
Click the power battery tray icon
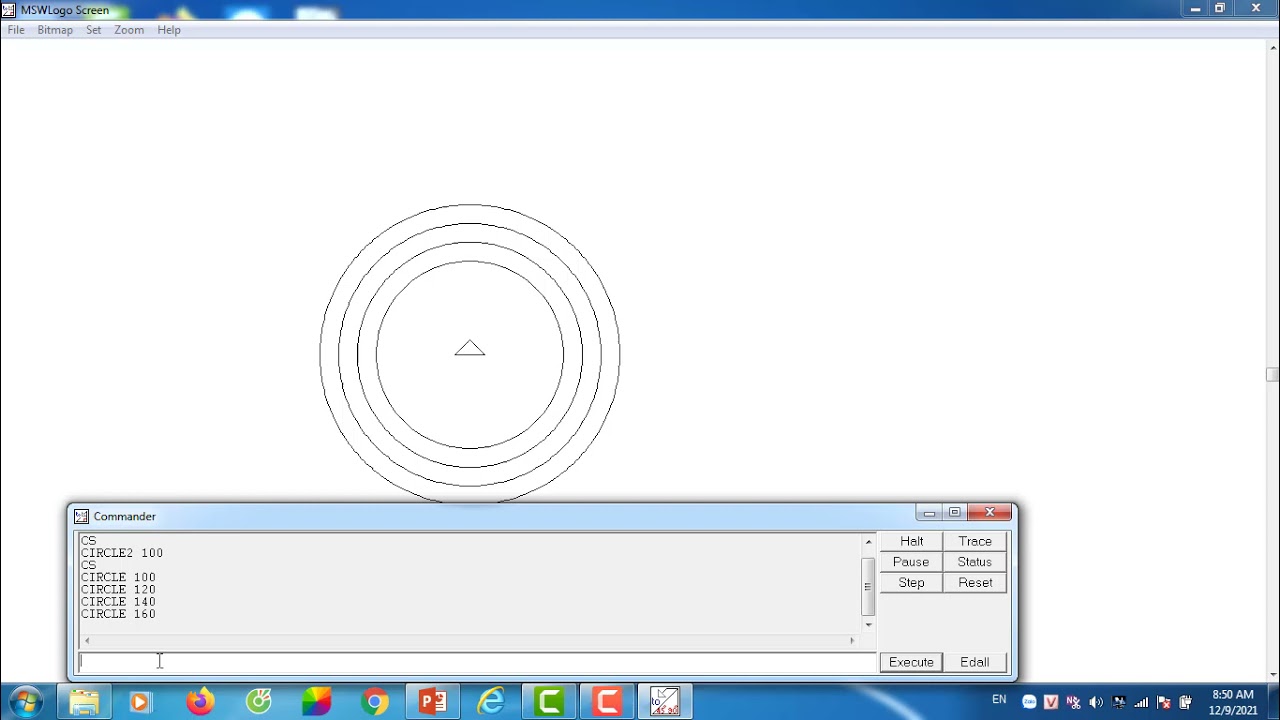(1186, 702)
